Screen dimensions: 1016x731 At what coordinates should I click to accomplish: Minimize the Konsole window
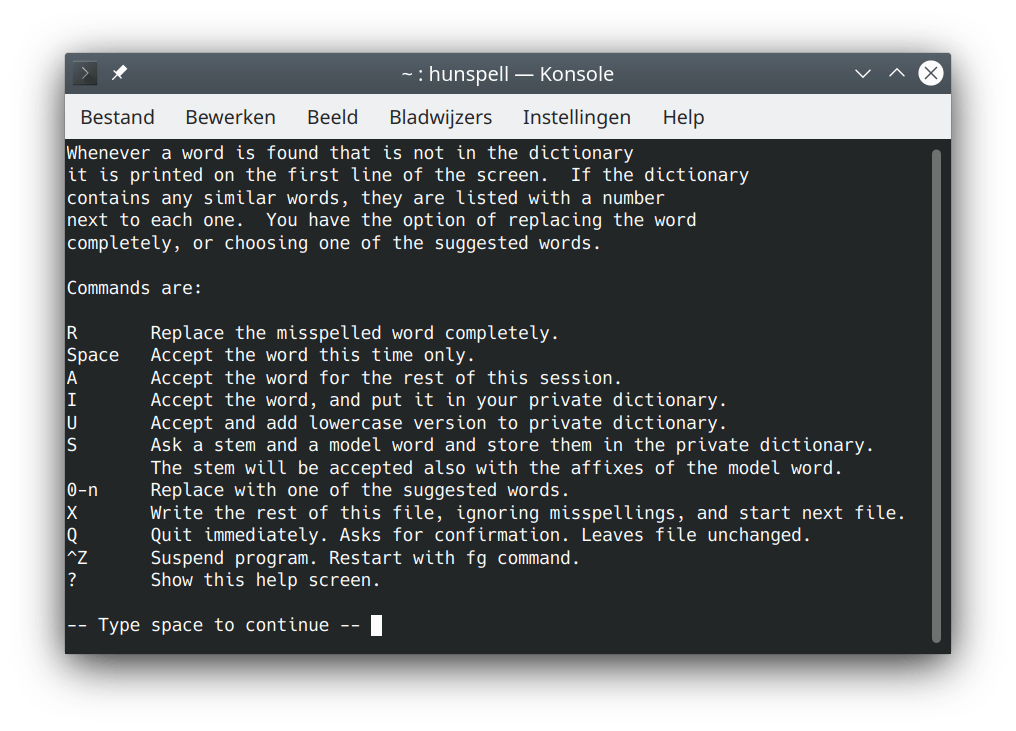click(x=863, y=74)
